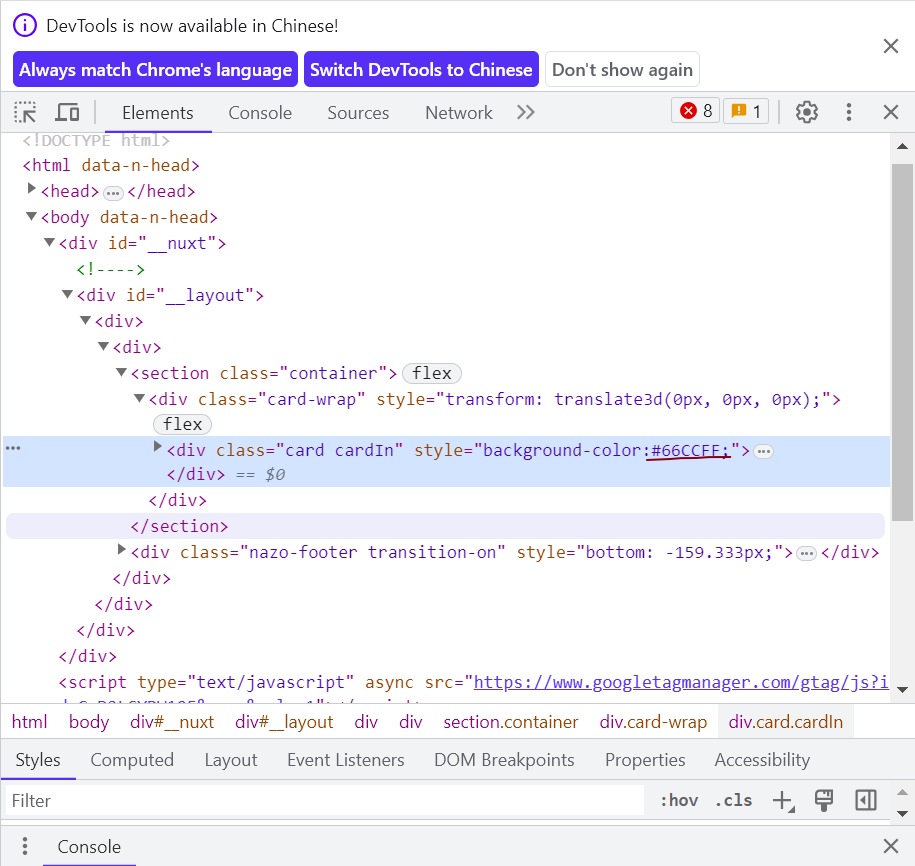Open the Properties pane tab
This screenshot has width=915, height=866.
coord(645,760)
